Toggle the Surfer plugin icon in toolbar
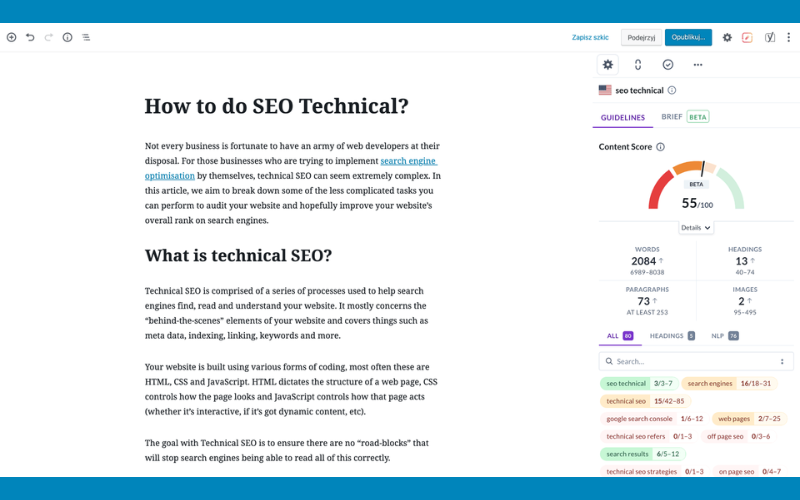Image resolution: width=800 pixels, height=500 pixels. coord(747,37)
